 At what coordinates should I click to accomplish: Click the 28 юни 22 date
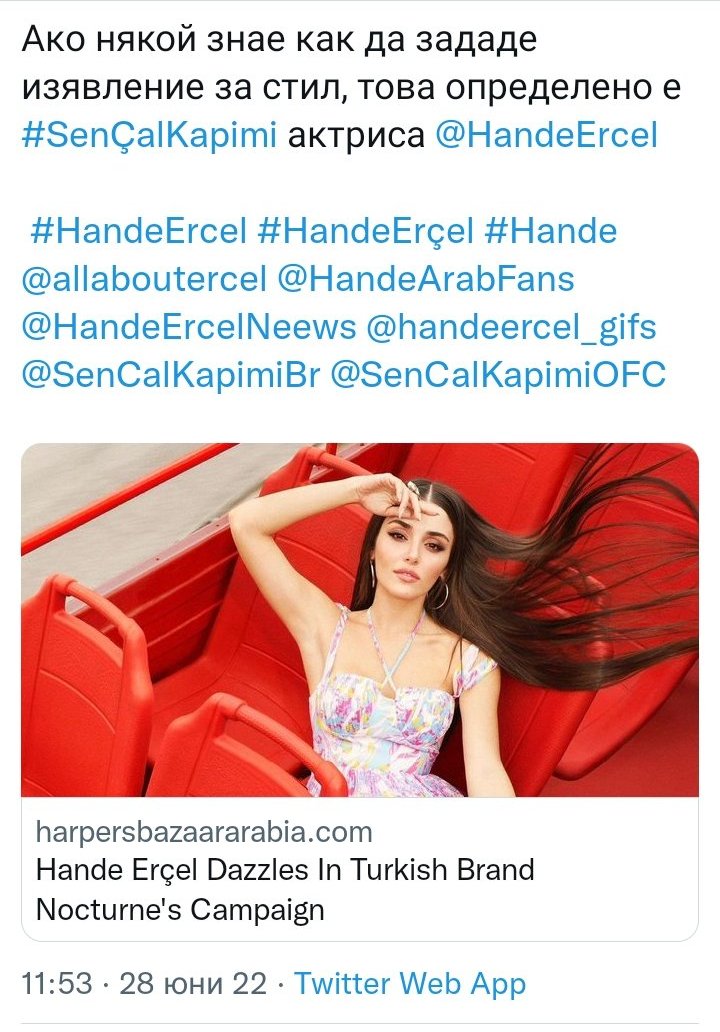coord(193,984)
